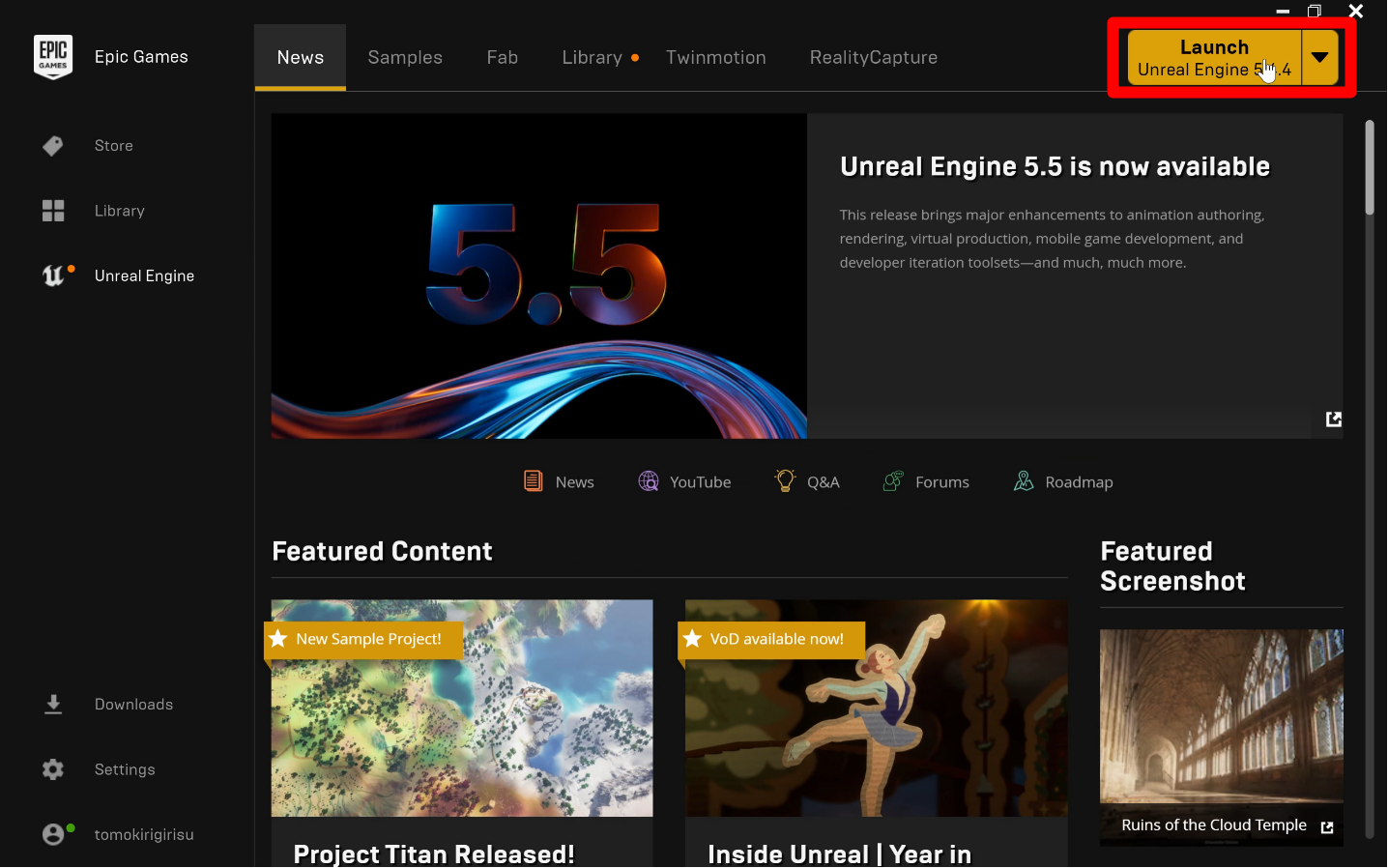This screenshot has width=1388, height=868.
Task: Click the Q&A lightbulb icon
Action: [x=785, y=480]
